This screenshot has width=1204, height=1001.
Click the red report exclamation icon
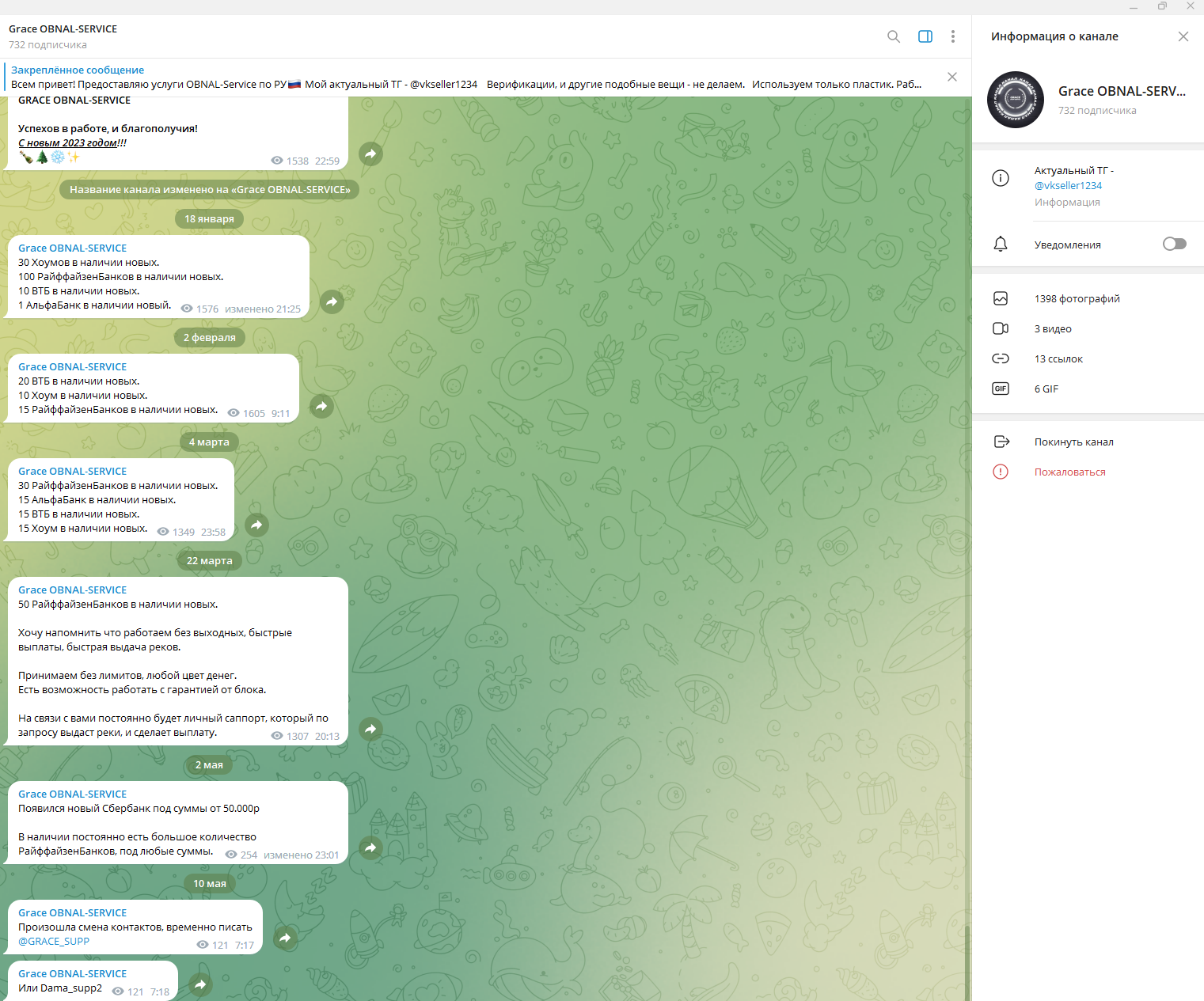pos(1001,472)
